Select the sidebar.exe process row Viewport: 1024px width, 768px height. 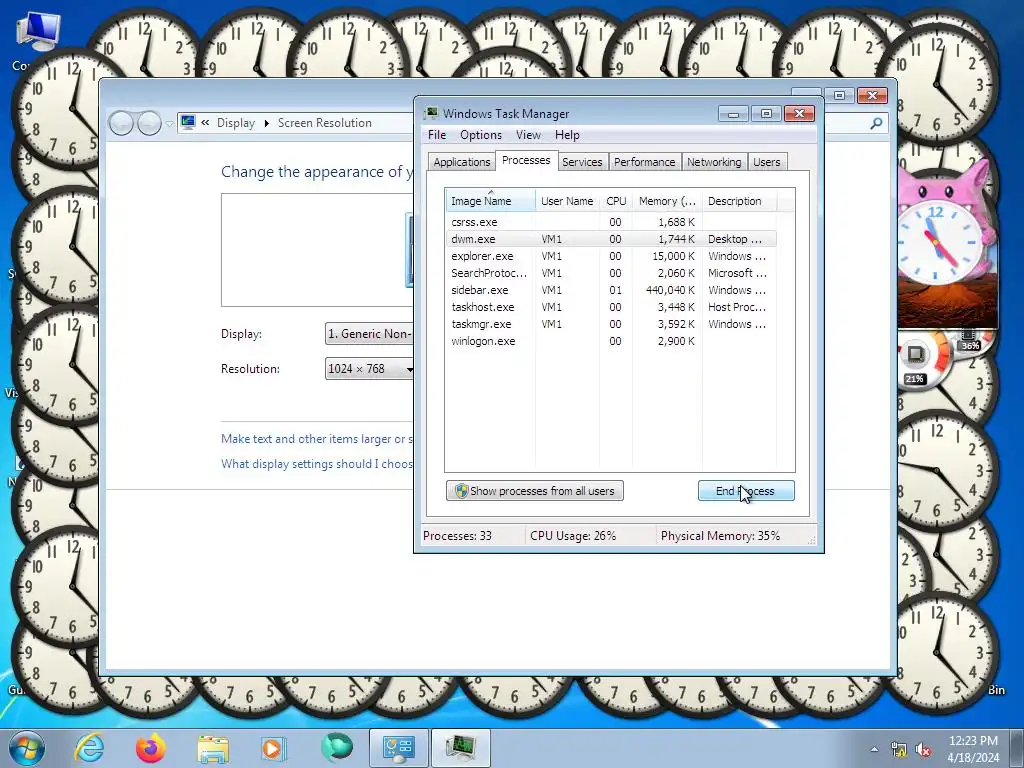611,290
